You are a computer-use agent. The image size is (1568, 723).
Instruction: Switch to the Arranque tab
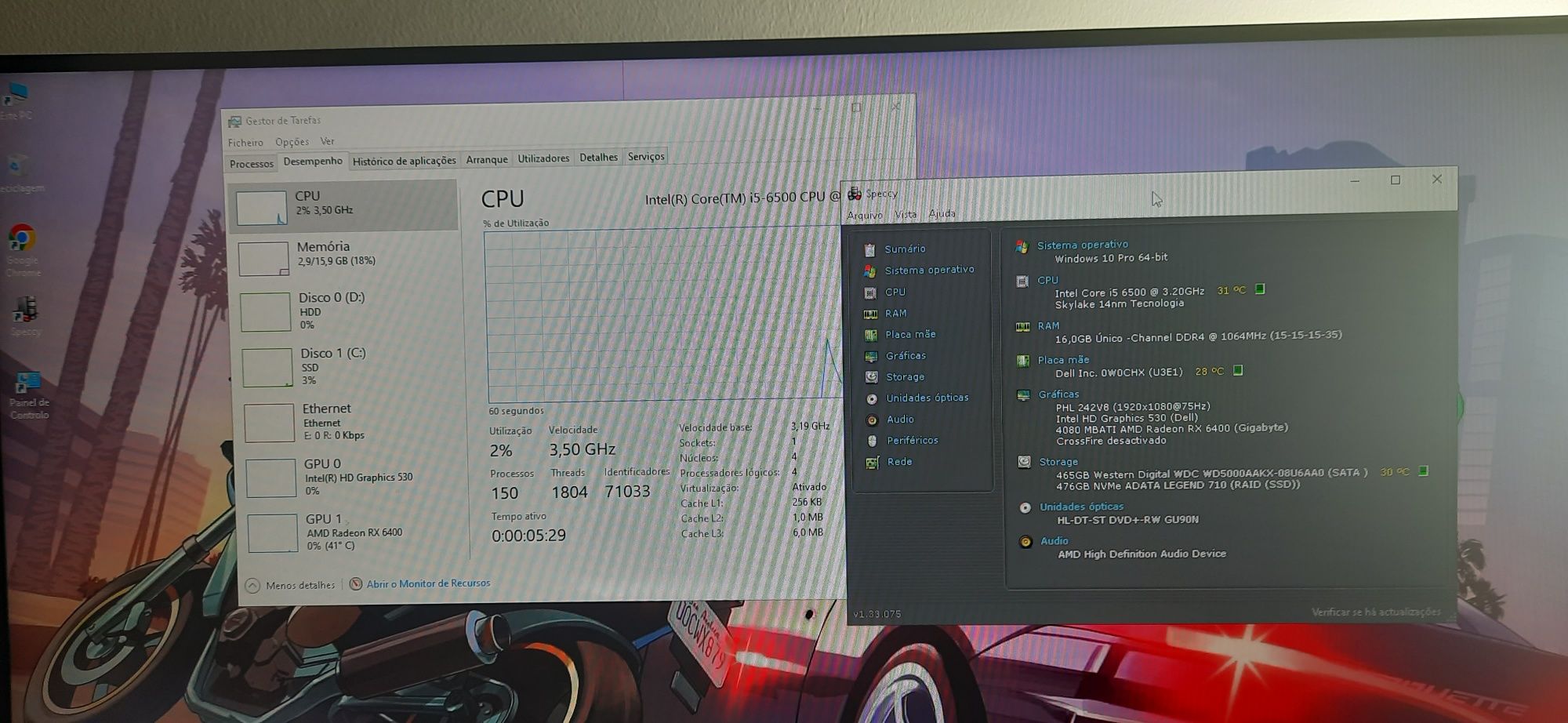coord(487,159)
